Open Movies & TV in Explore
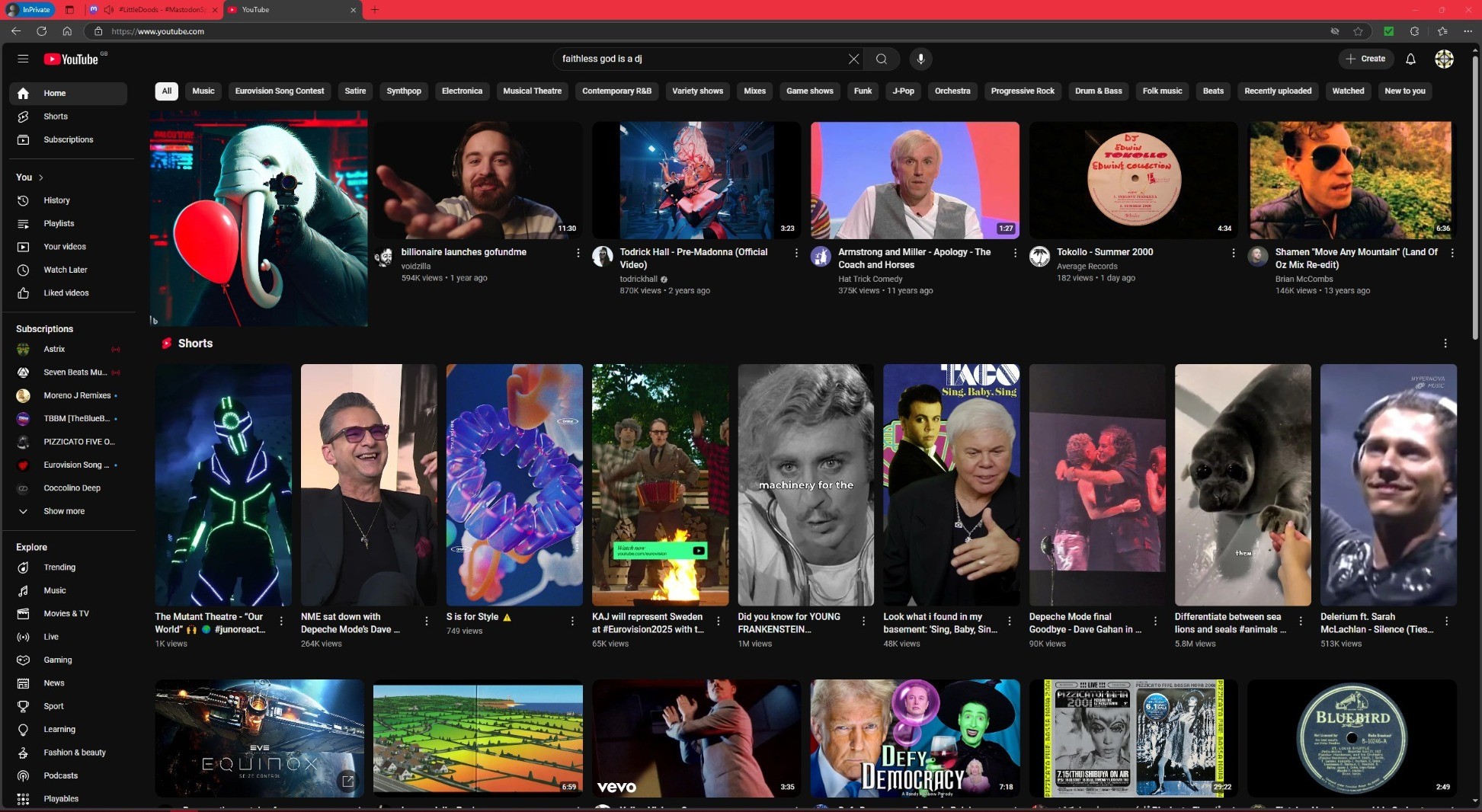The height and width of the screenshot is (812, 1482). tap(68, 614)
